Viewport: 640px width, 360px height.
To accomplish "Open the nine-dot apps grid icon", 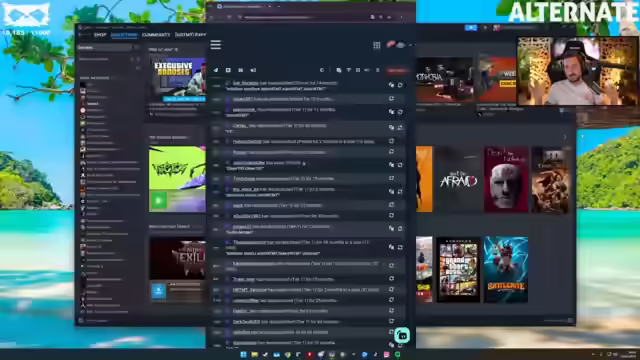I will 377,45.
